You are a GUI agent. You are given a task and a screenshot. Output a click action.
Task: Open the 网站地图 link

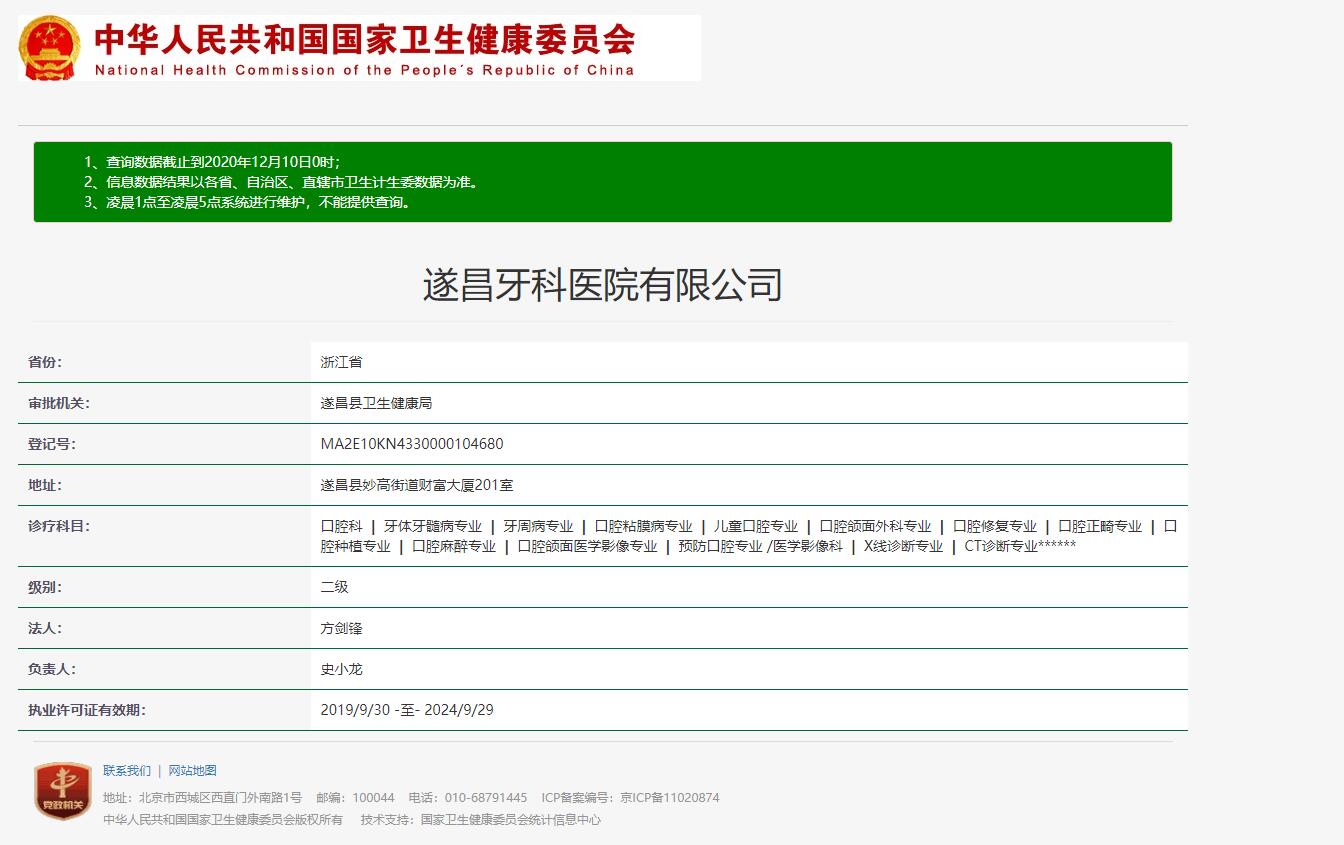[x=192, y=771]
